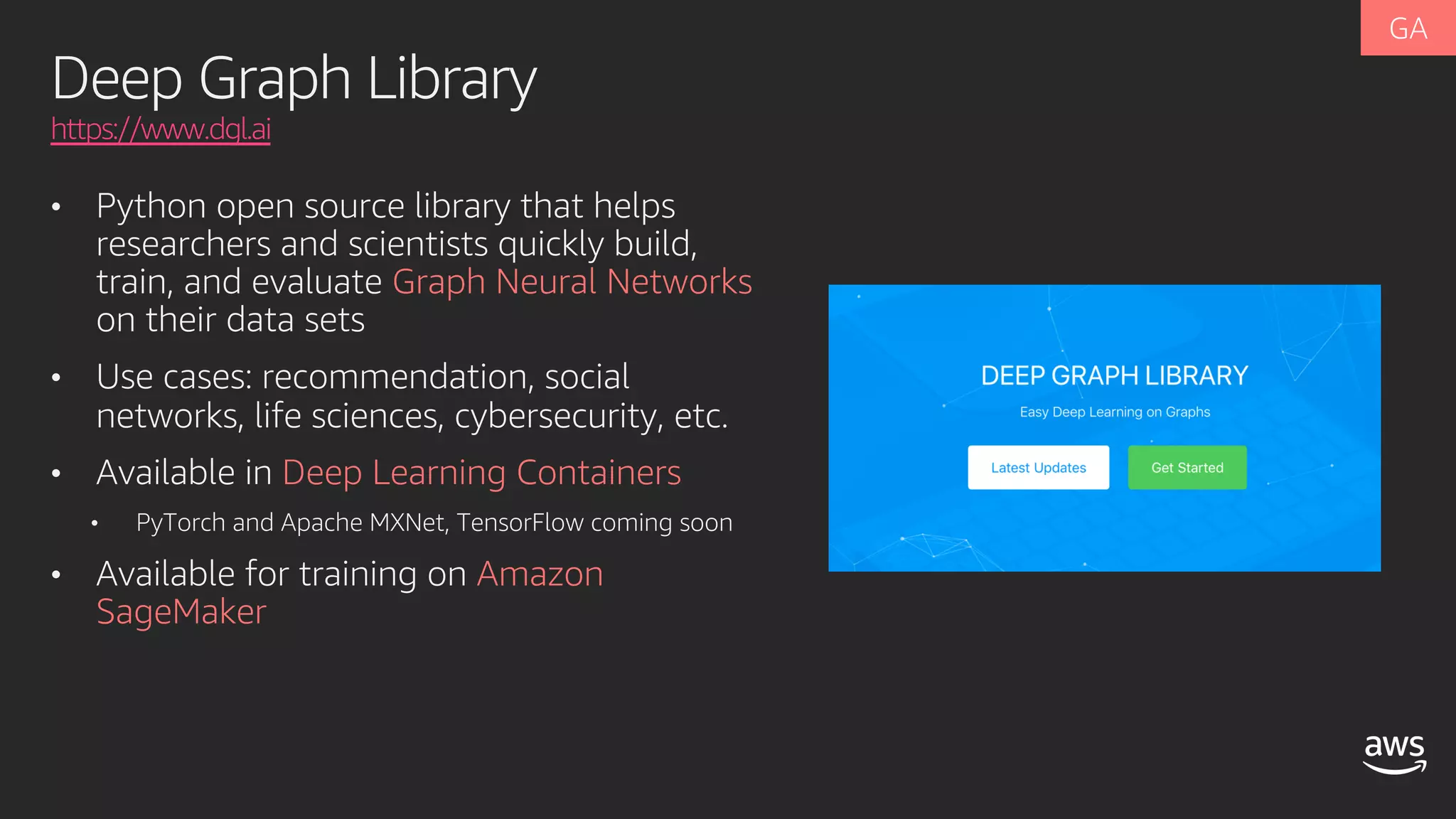The image size is (1456, 819).
Task: Click the 'Easy Deep Learning on Graphs' subtitle
Action: (x=1115, y=412)
